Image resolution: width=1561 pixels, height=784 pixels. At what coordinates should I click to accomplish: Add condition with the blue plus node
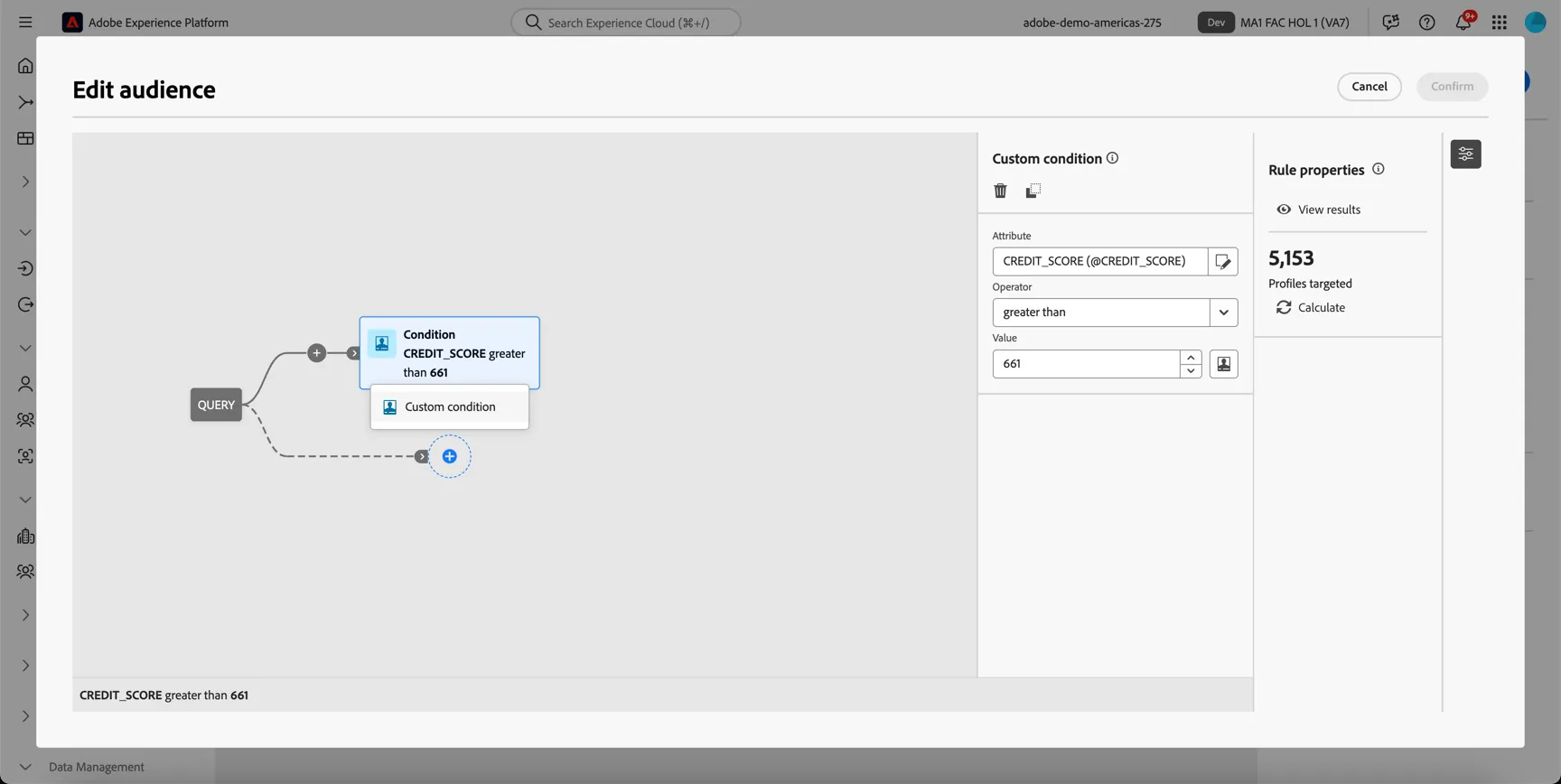450,456
